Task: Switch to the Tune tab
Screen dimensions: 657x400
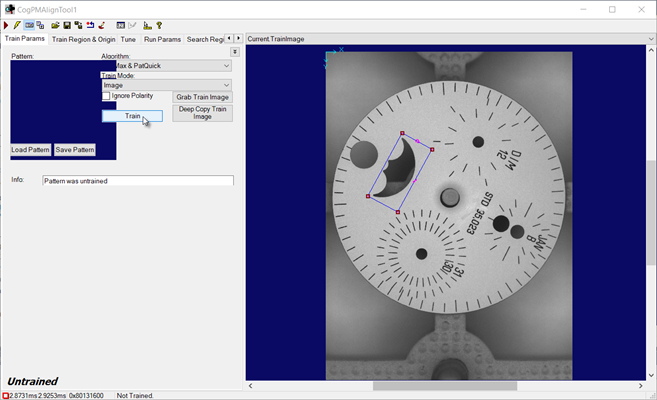Action: (x=128, y=39)
